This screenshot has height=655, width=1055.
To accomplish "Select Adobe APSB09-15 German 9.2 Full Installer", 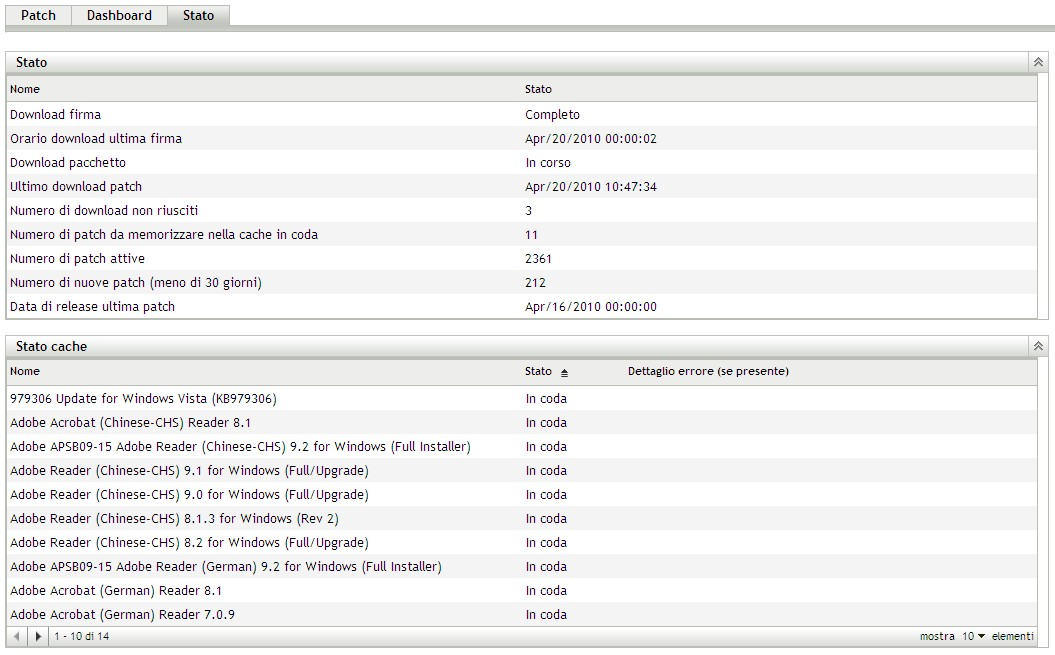I will 521,567.
